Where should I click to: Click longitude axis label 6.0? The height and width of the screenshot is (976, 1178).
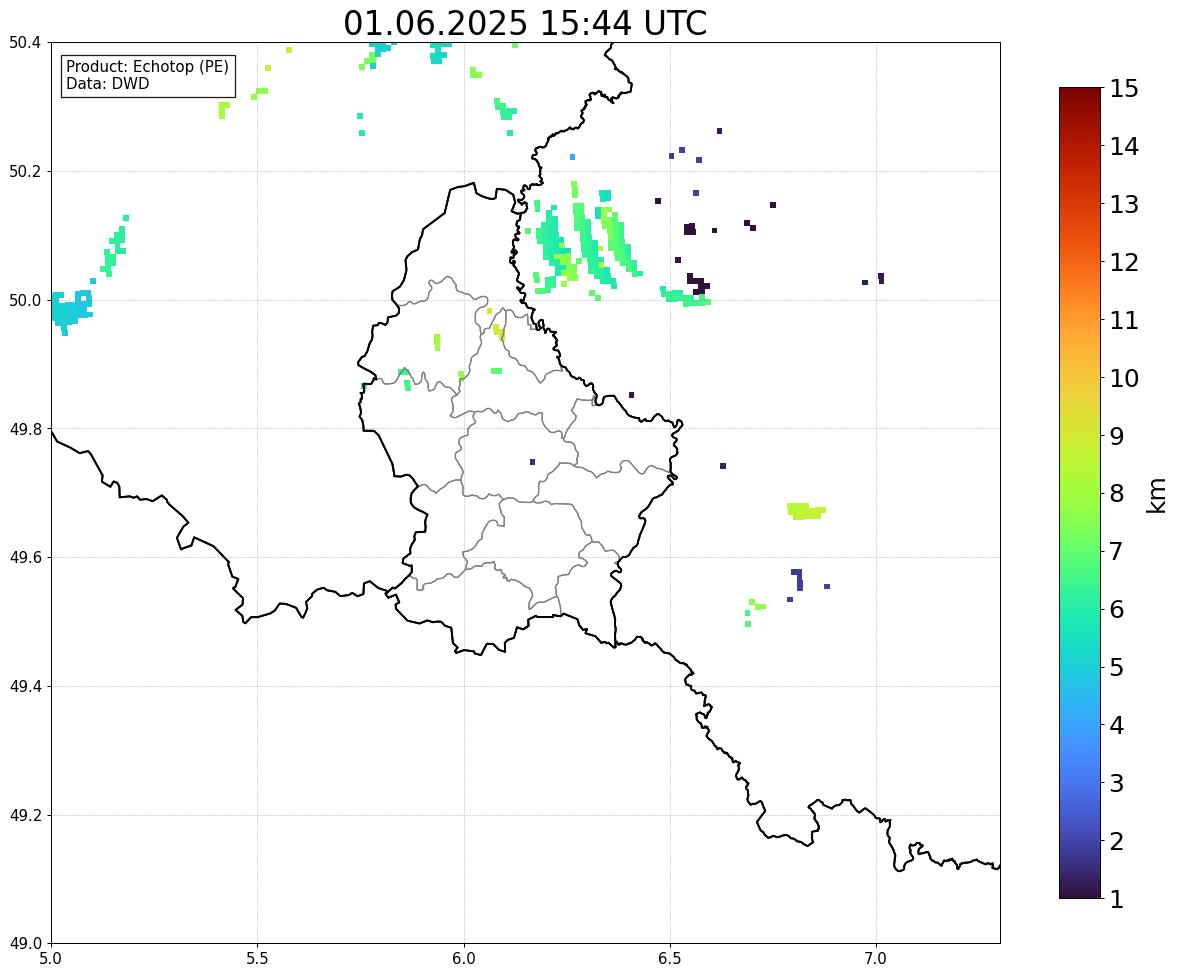click(x=464, y=959)
